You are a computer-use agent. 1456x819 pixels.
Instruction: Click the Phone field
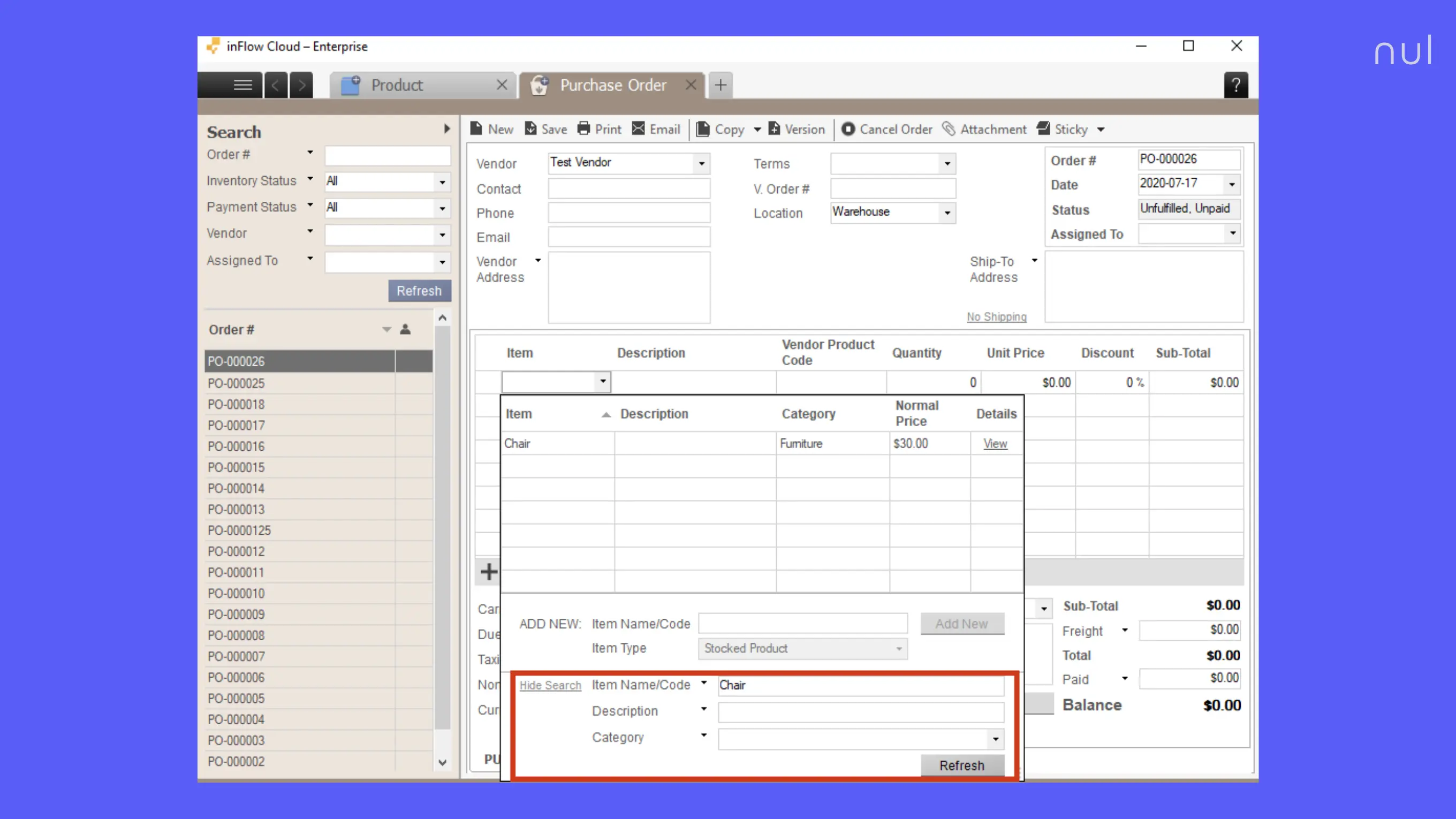pos(629,213)
